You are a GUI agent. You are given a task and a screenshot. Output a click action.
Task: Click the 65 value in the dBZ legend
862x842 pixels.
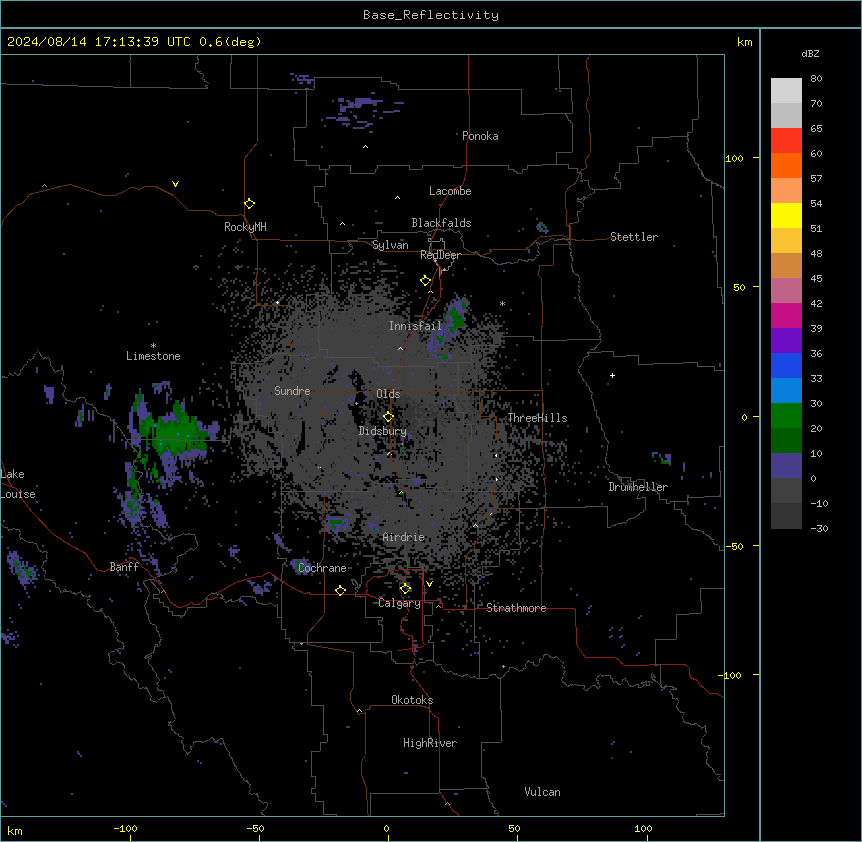(816, 129)
